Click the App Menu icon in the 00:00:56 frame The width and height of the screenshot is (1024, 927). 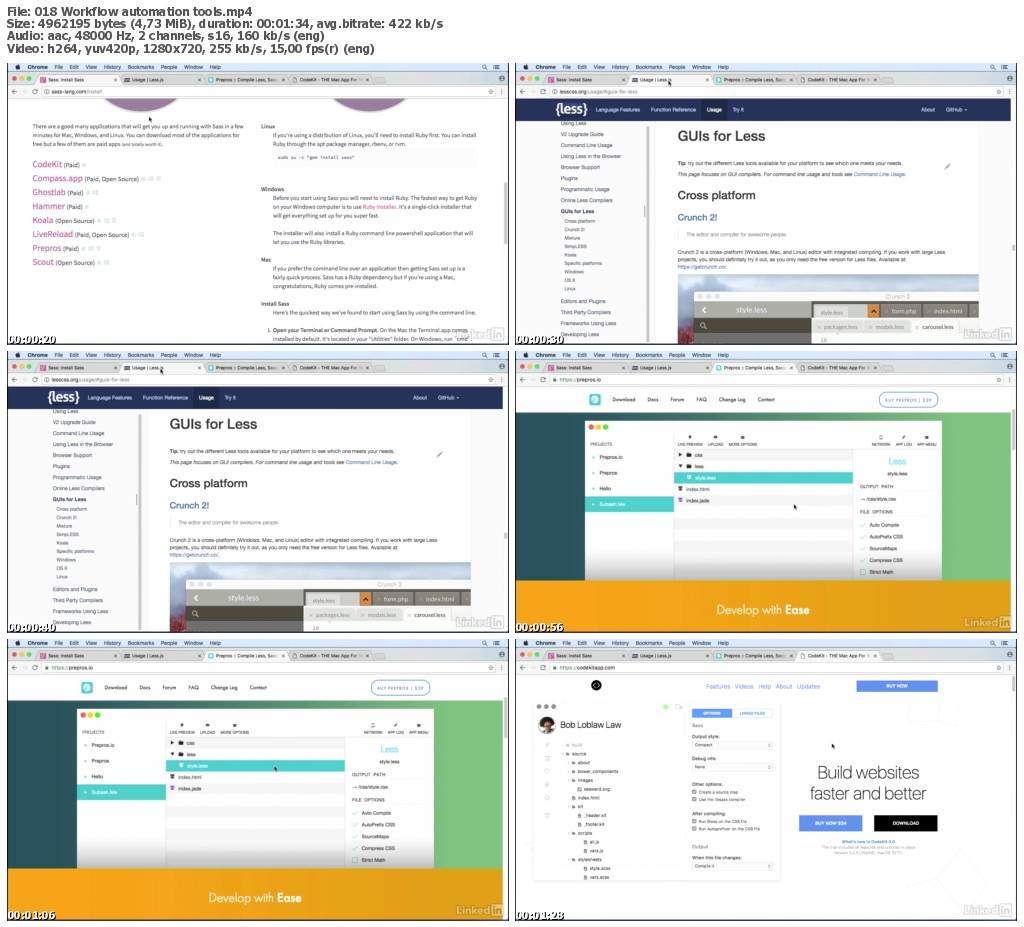[926, 437]
